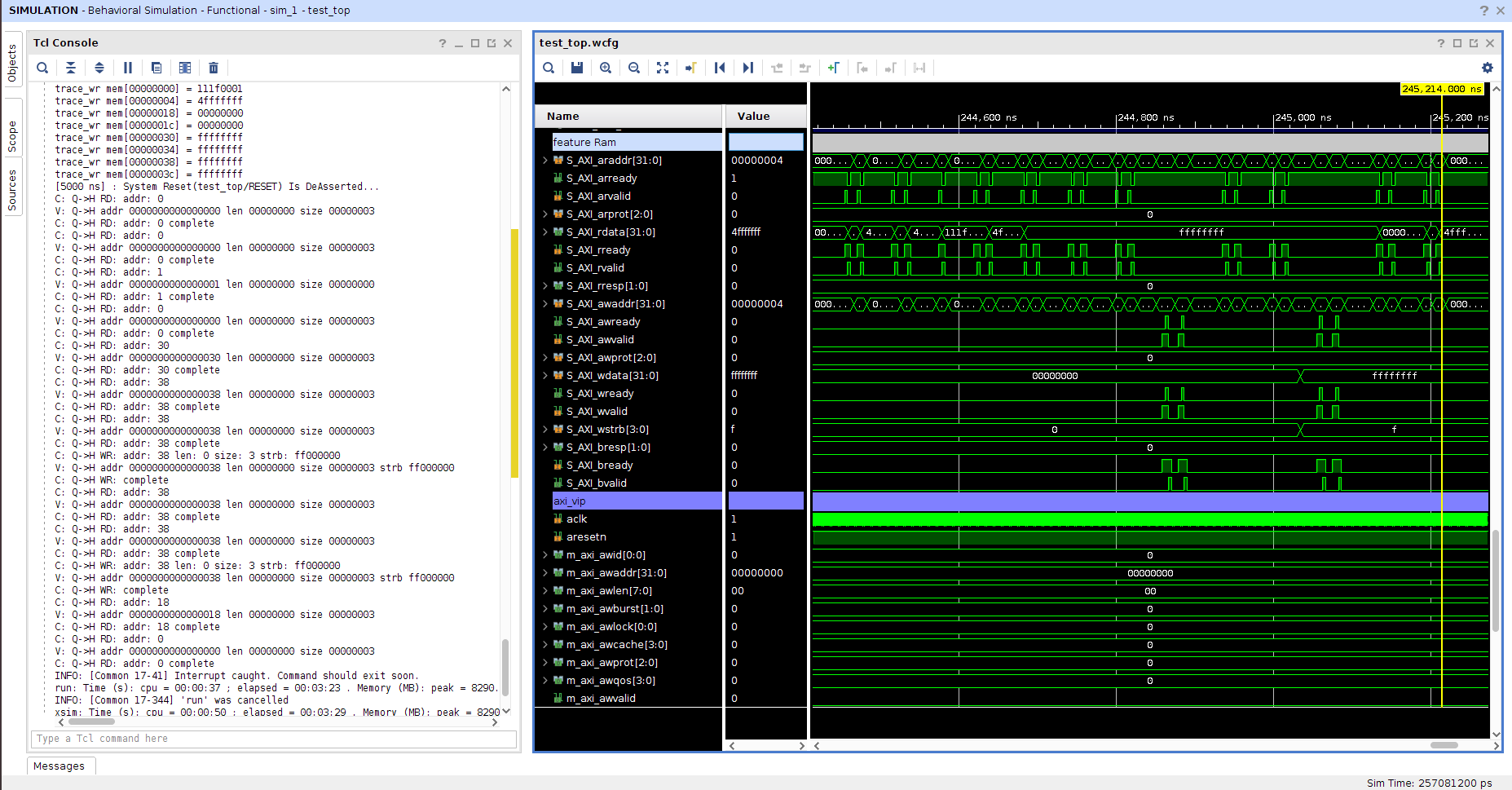The height and width of the screenshot is (790, 1512).
Task: Zoom in on the waveform
Action: pos(606,68)
